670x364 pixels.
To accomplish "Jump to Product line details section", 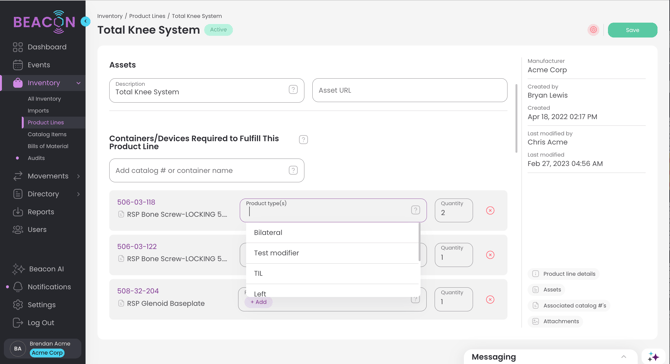I will [564, 274].
